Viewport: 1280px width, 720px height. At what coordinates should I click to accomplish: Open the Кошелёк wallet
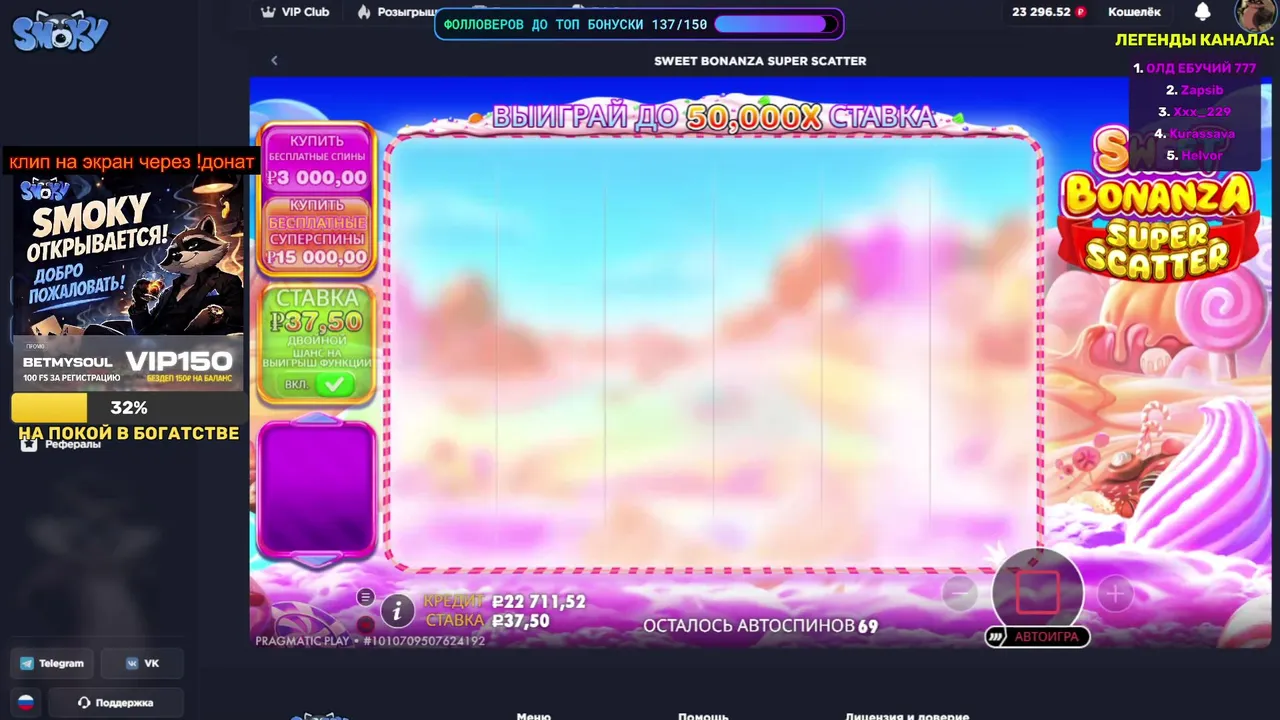tap(1134, 12)
